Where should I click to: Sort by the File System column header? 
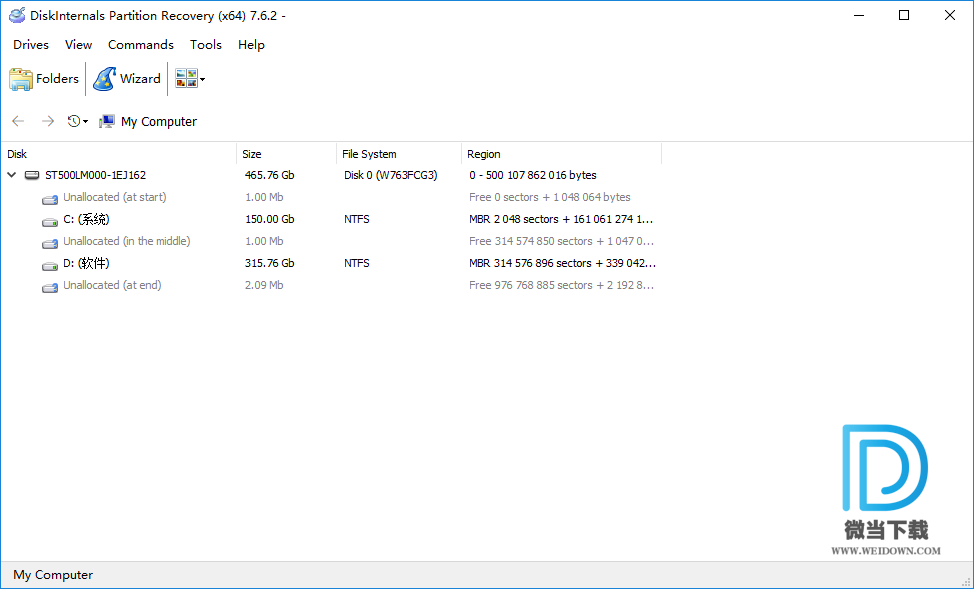[x=399, y=154]
